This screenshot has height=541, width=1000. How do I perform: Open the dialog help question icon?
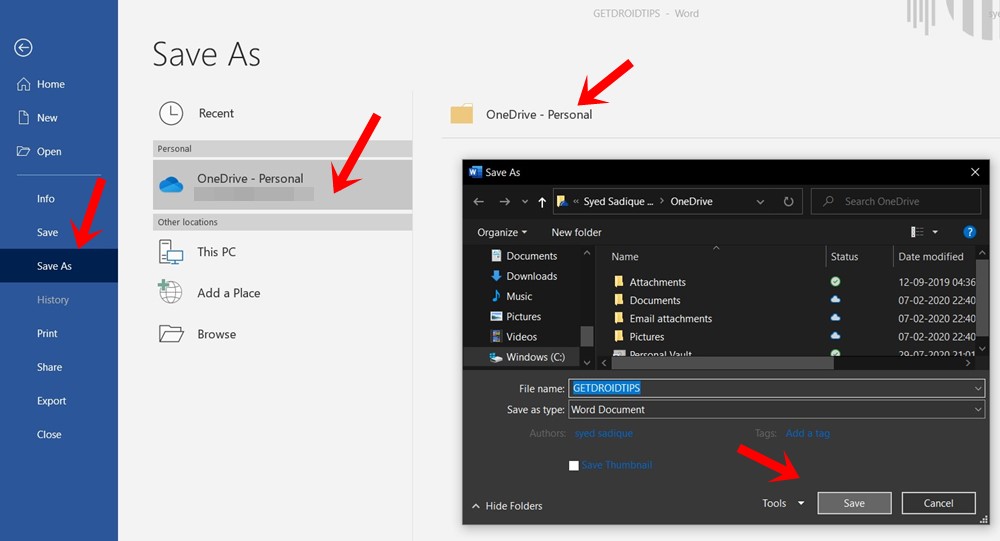pos(969,232)
